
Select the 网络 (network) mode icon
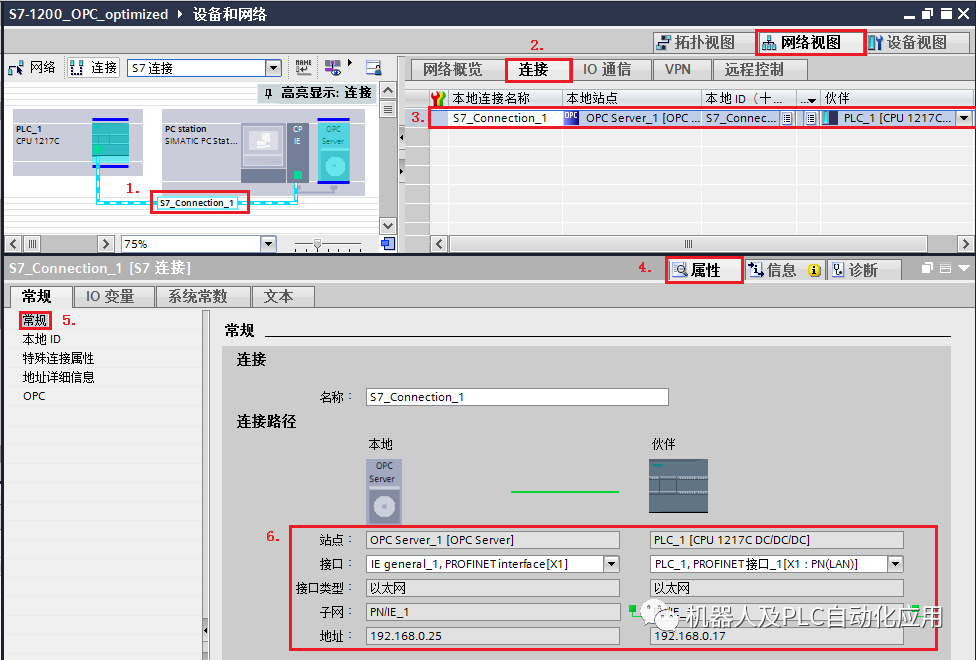[15, 68]
